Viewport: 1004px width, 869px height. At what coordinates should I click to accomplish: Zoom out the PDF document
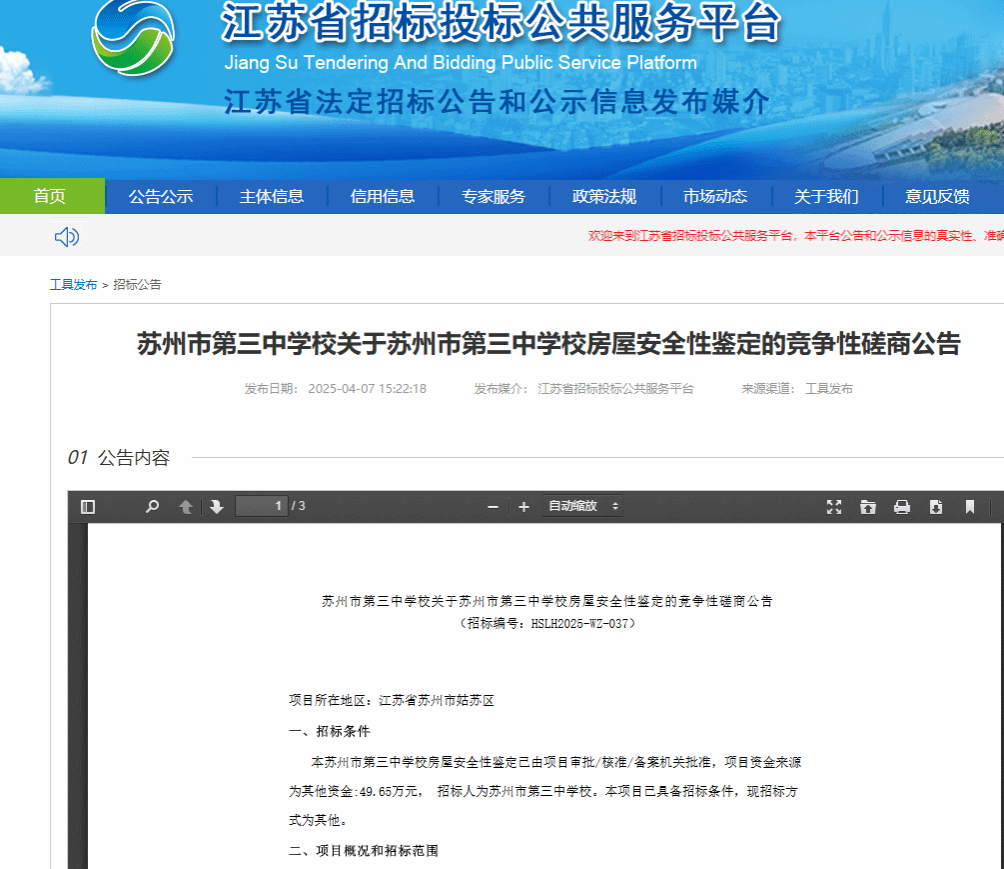click(492, 507)
